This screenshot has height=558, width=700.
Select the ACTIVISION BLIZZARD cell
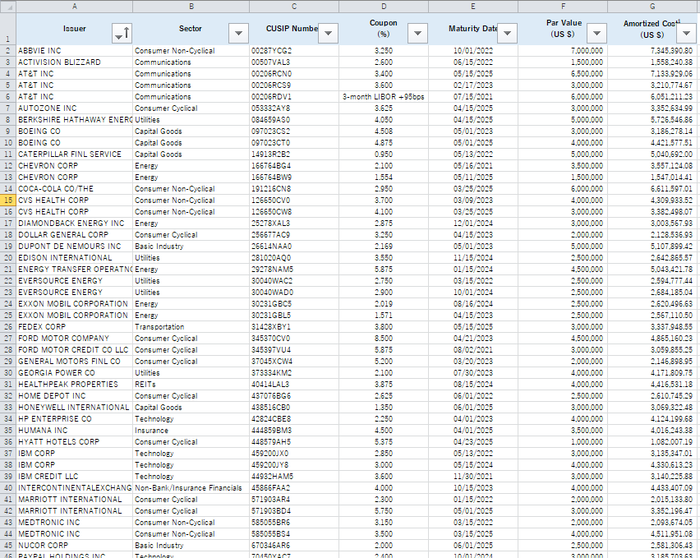pyautogui.click(x=75, y=62)
